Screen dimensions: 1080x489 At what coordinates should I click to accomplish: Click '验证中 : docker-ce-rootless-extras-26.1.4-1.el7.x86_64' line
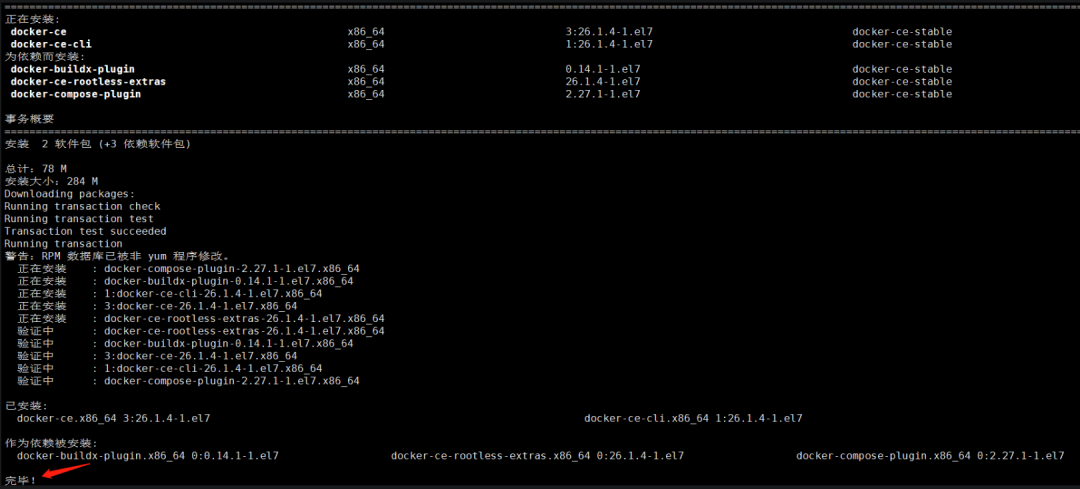[x=200, y=331]
